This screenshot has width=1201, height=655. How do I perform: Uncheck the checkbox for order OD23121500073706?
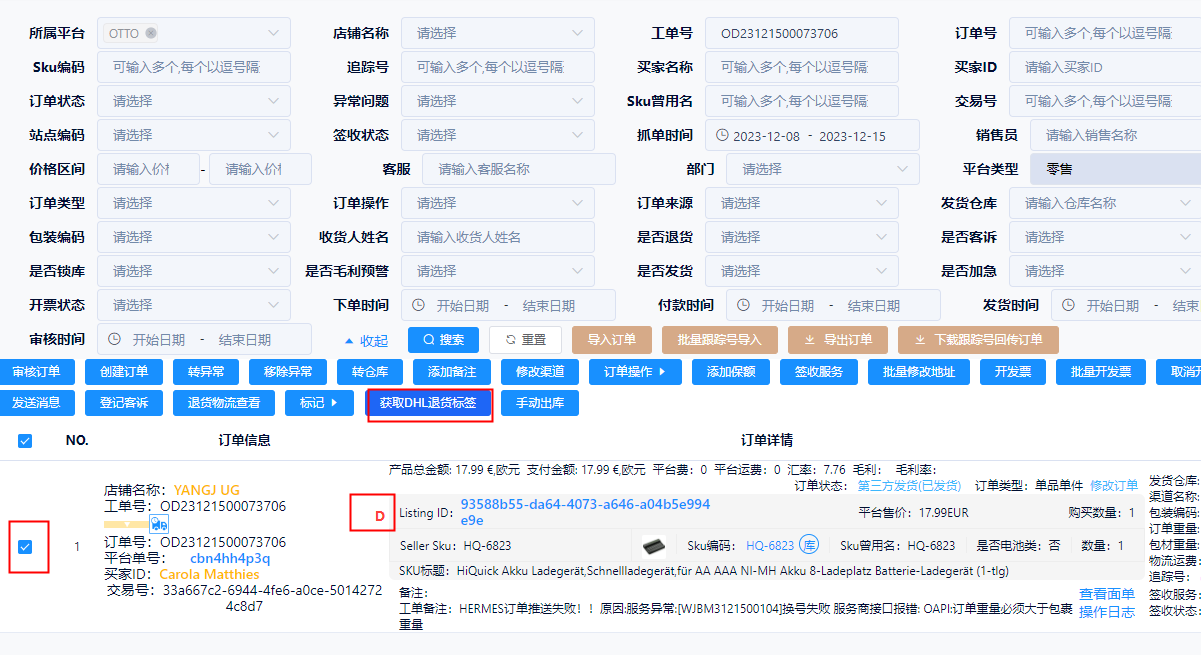[x=24, y=547]
